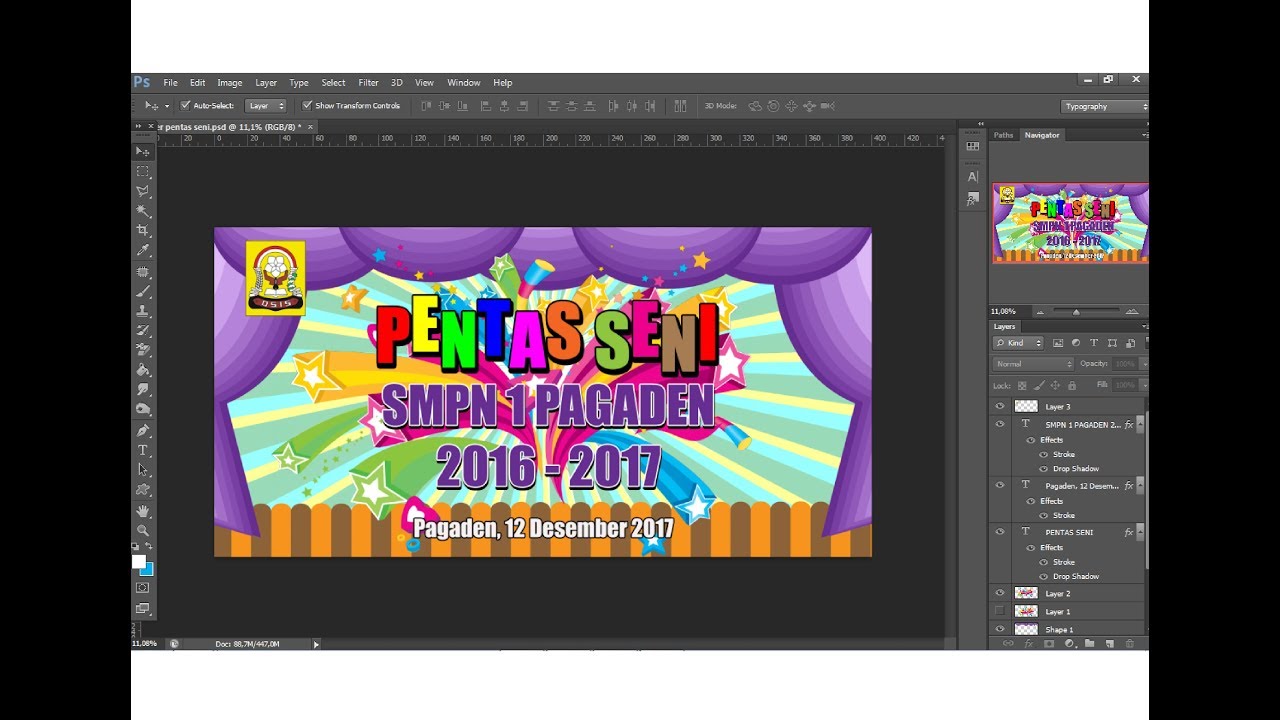Open the Typography workspace dropdown
The width and height of the screenshot is (1280, 720).
click(x=1105, y=106)
